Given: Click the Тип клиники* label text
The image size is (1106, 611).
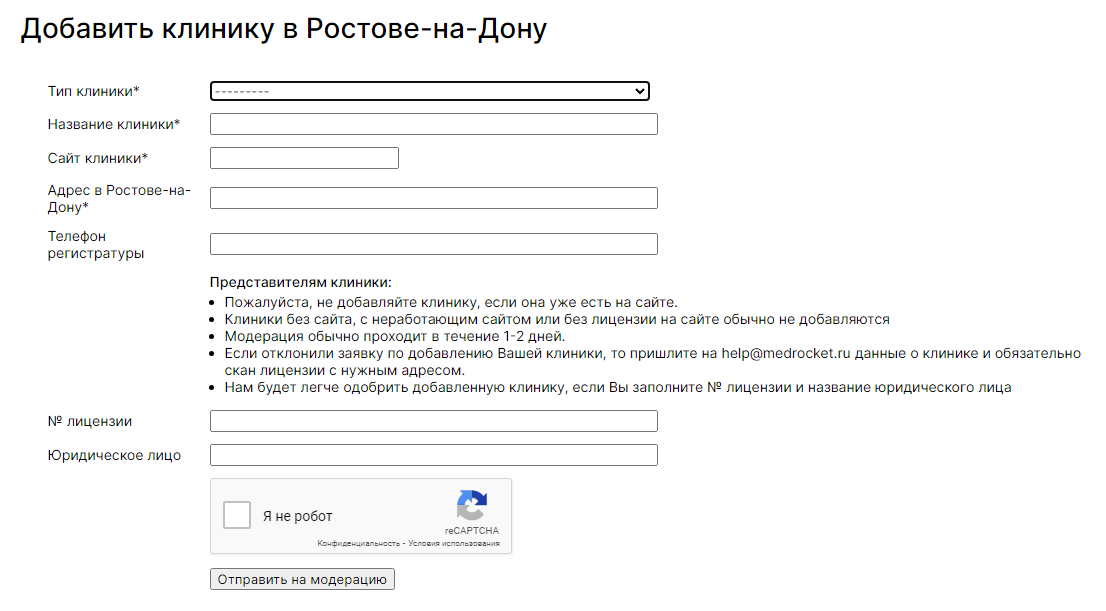Looking at the screenshot, I should pos(93,91).
